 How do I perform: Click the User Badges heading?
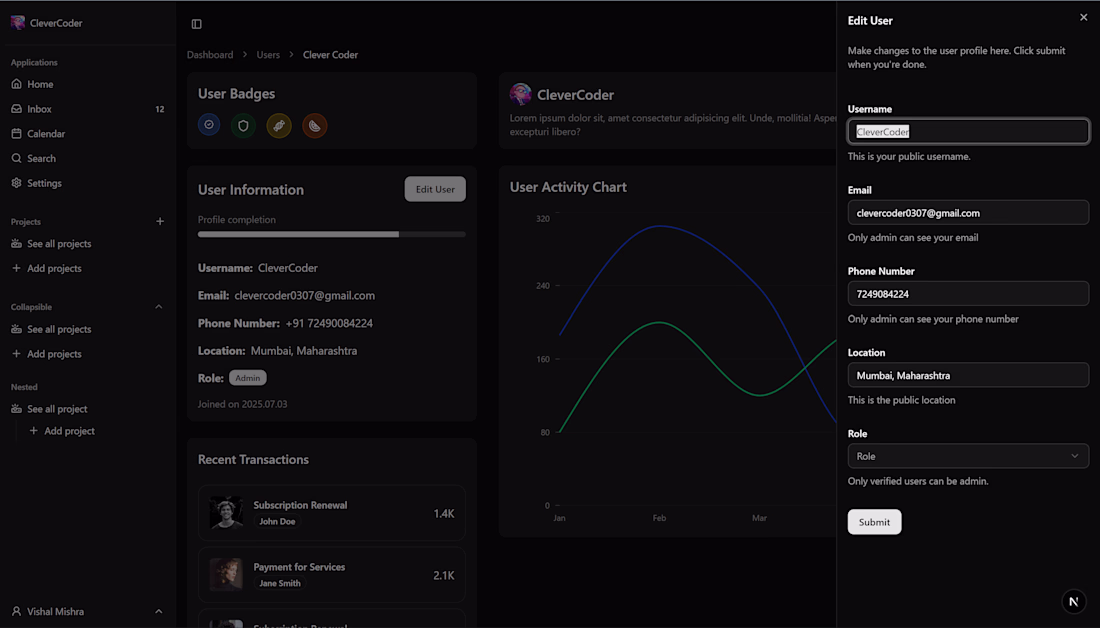tap(236, 94)
